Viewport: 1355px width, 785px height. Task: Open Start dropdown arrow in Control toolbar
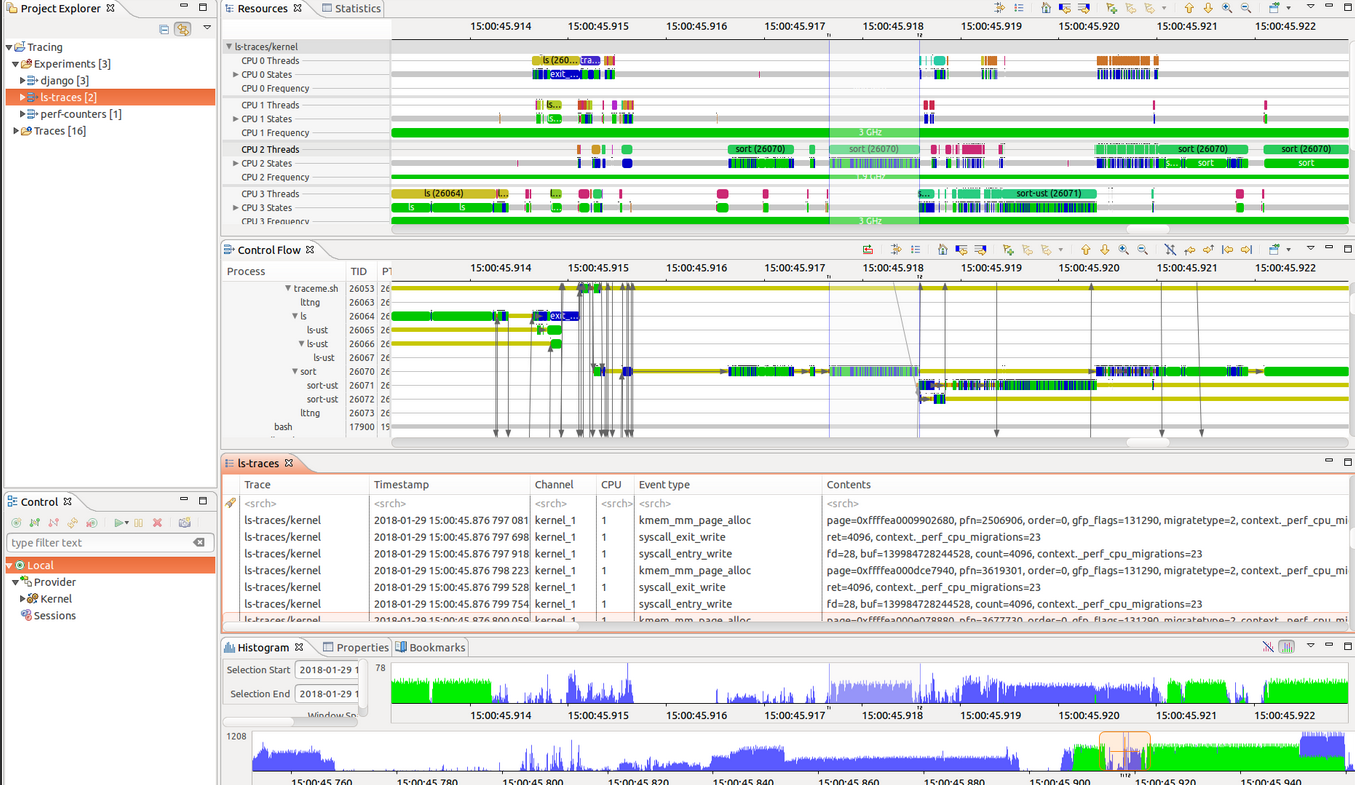pos(127,523)
